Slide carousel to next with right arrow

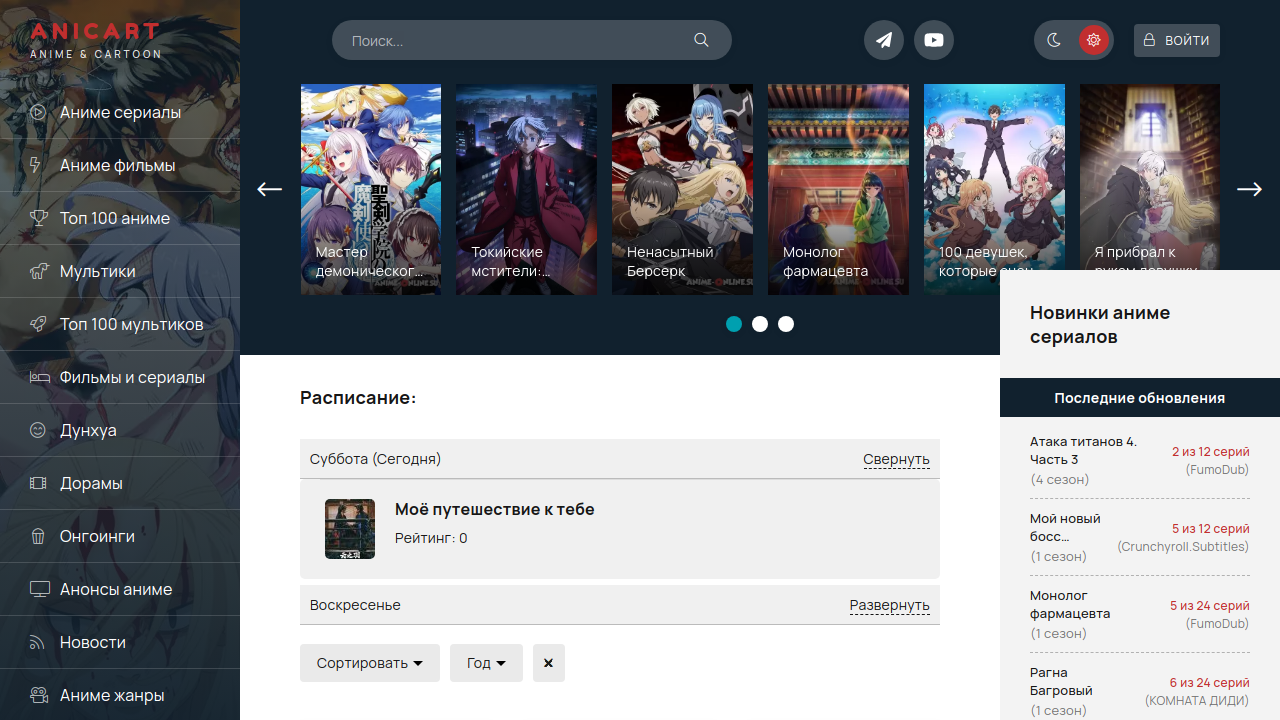pyautogui.click(x=1249, y=189)
